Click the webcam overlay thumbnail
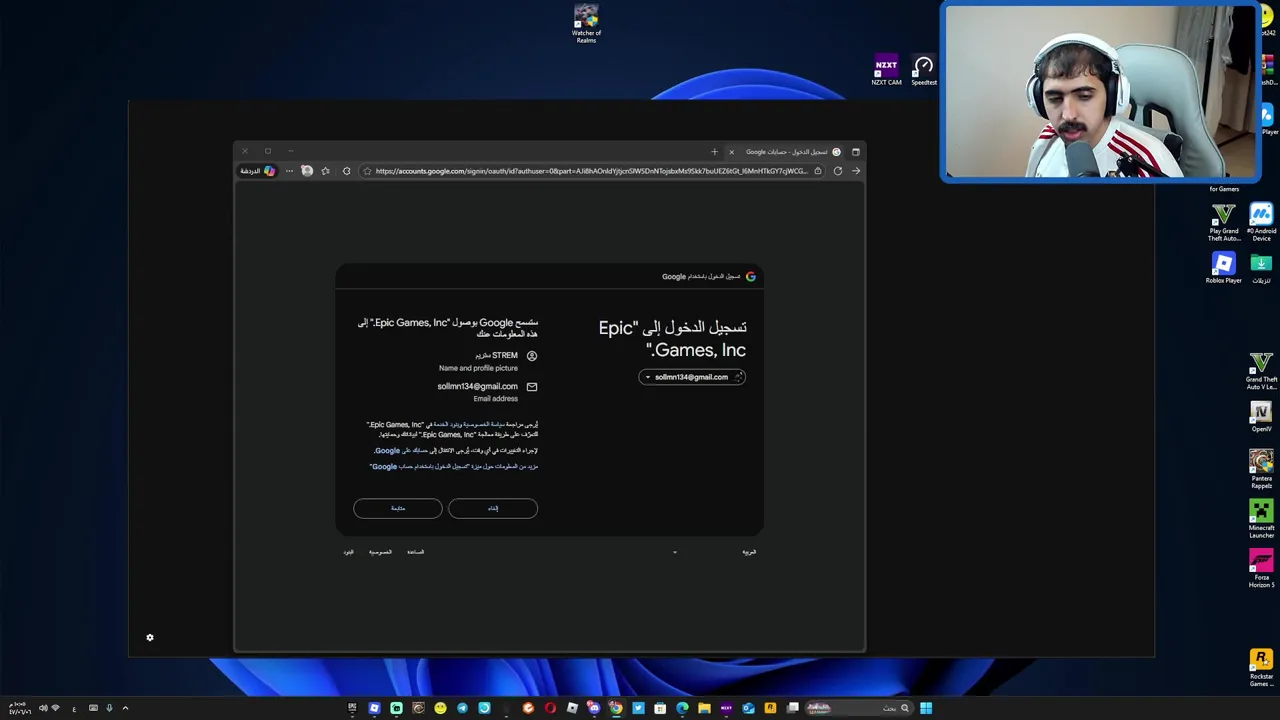 click(x=1100, y=92)
